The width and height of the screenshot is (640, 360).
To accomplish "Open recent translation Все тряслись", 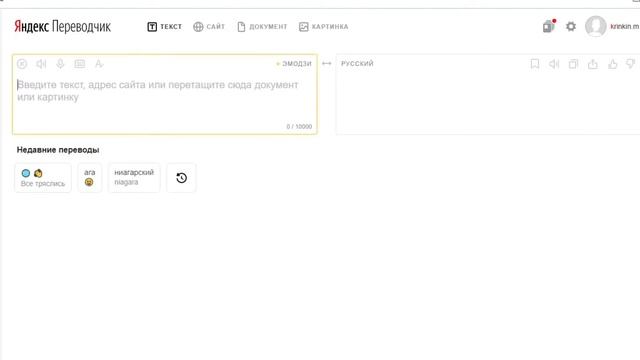I will coord(43,178).
